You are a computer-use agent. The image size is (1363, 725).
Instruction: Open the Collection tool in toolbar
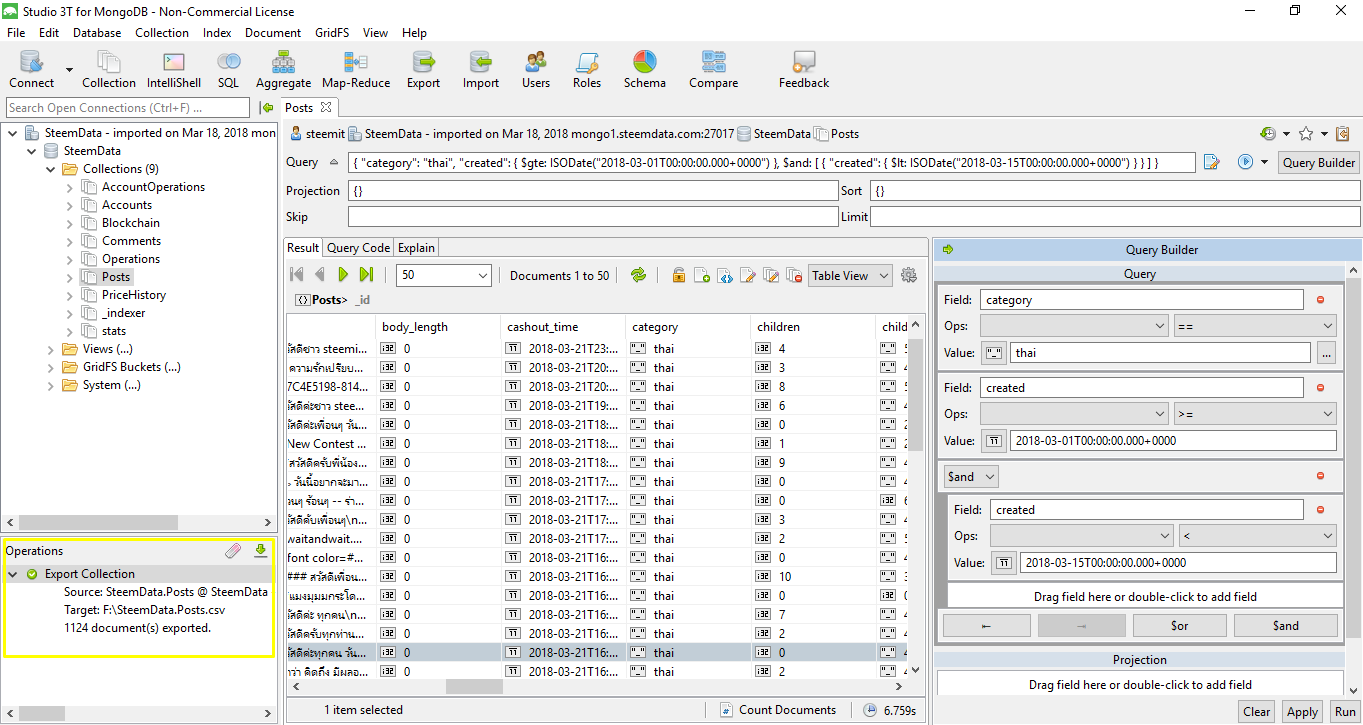[108, 70]
